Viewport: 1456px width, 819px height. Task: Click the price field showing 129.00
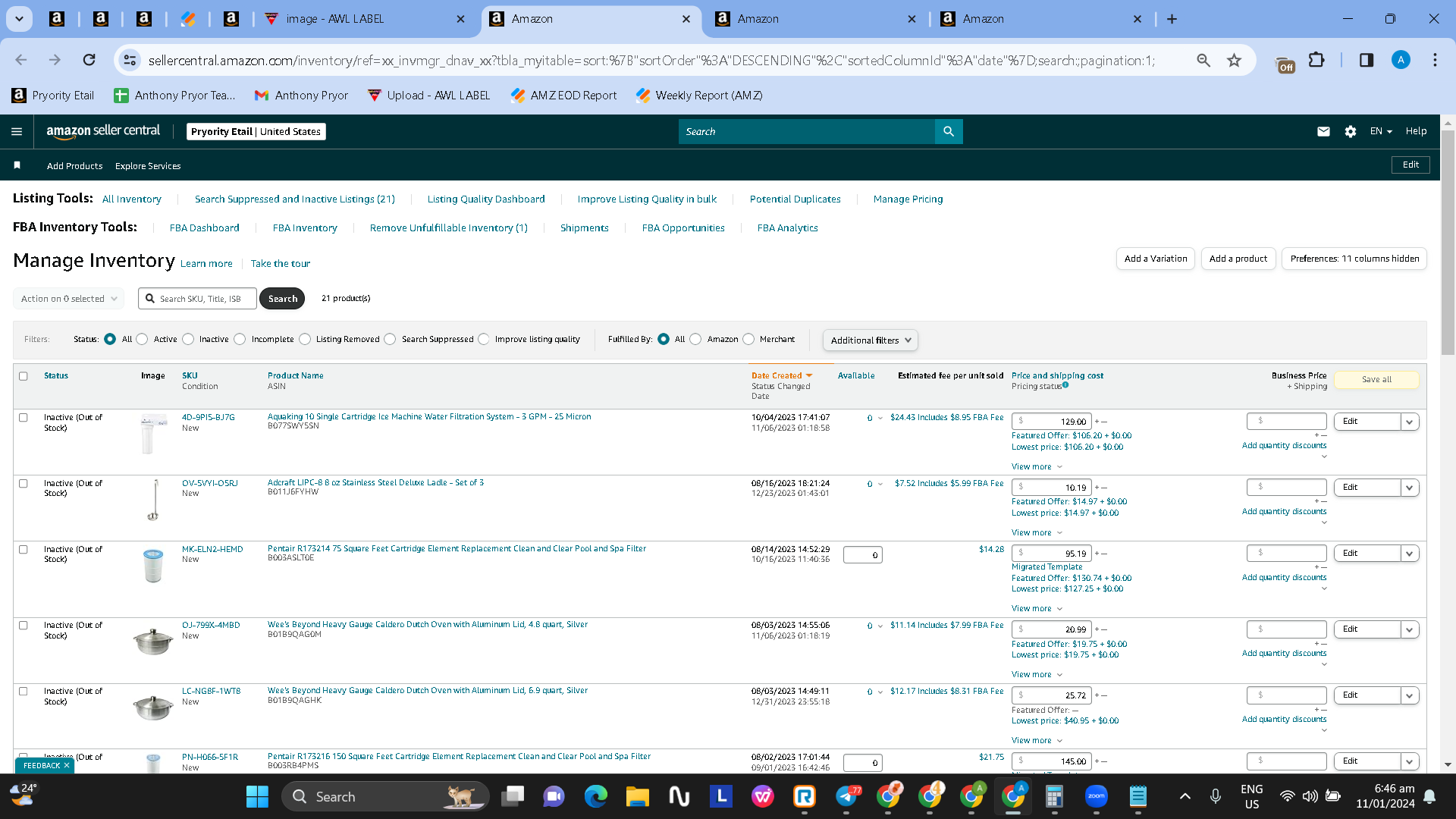1051,422
